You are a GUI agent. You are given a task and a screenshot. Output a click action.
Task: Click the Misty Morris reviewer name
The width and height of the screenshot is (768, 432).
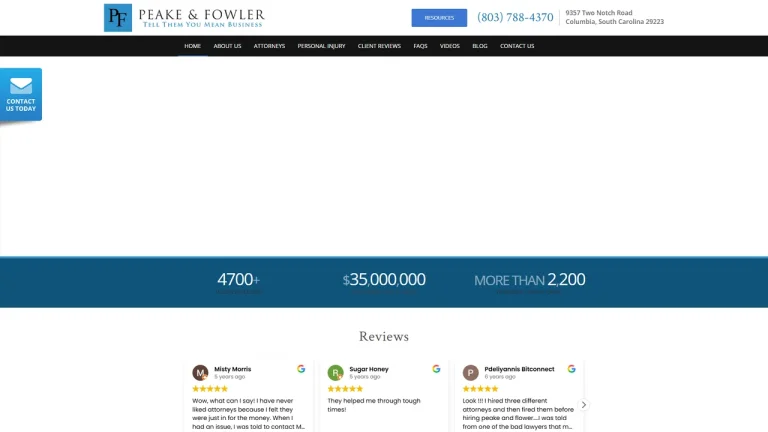point(233,369)
